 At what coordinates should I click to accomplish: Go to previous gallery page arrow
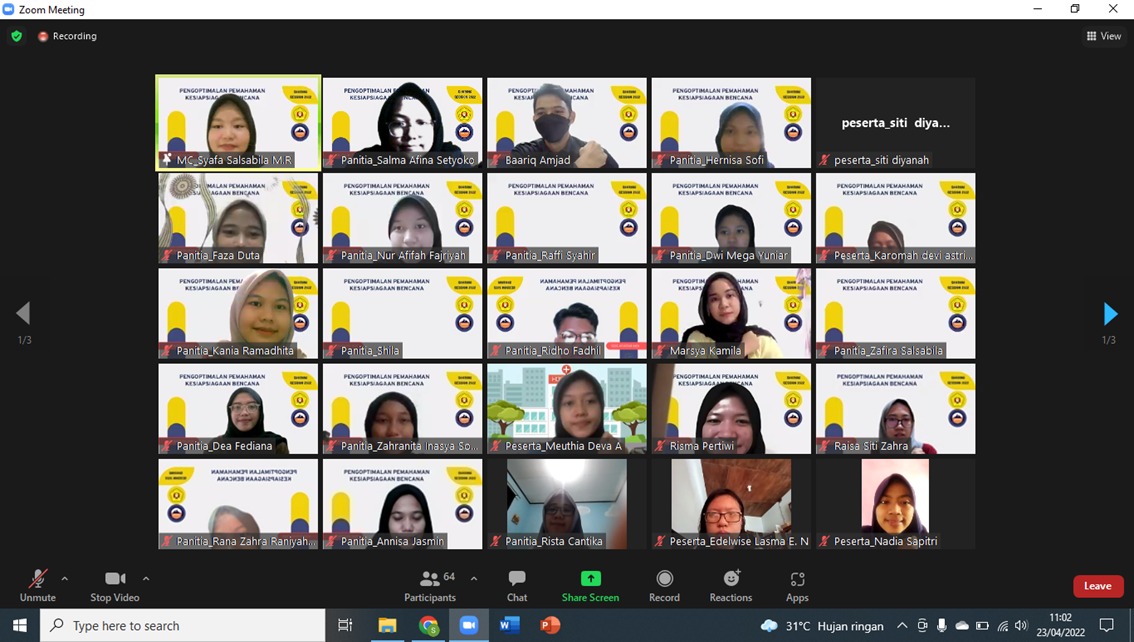[x=23, y=314]
